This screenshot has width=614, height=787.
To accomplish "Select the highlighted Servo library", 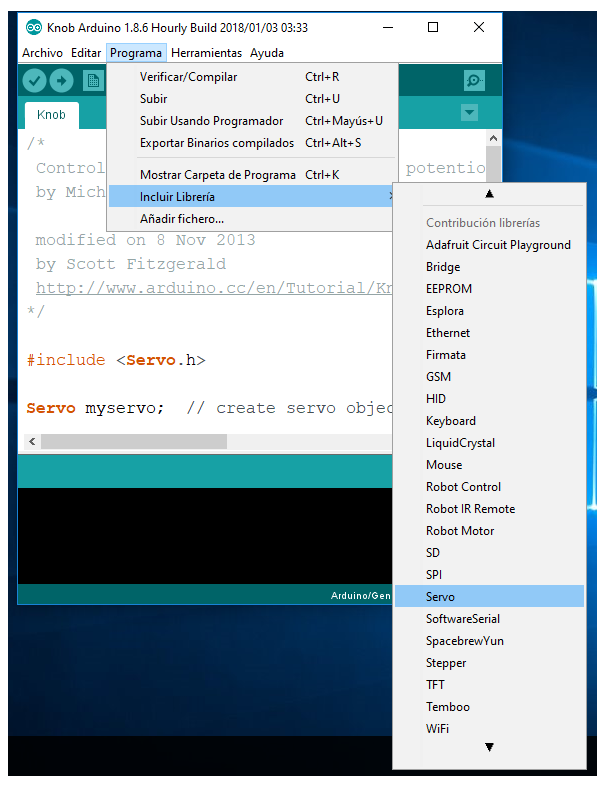I will point(489,597).
